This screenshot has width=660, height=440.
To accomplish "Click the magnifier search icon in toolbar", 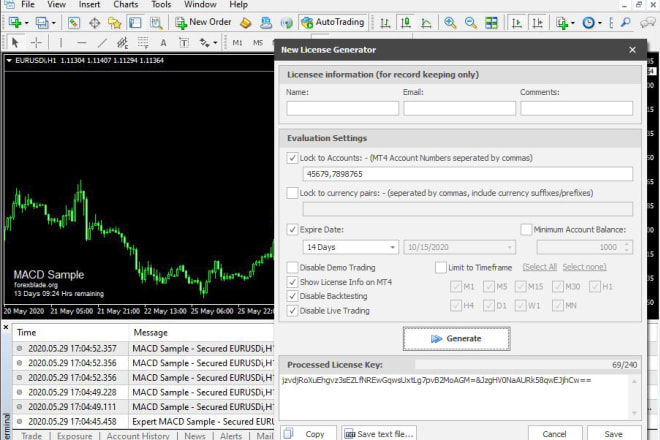I will 626,22.
